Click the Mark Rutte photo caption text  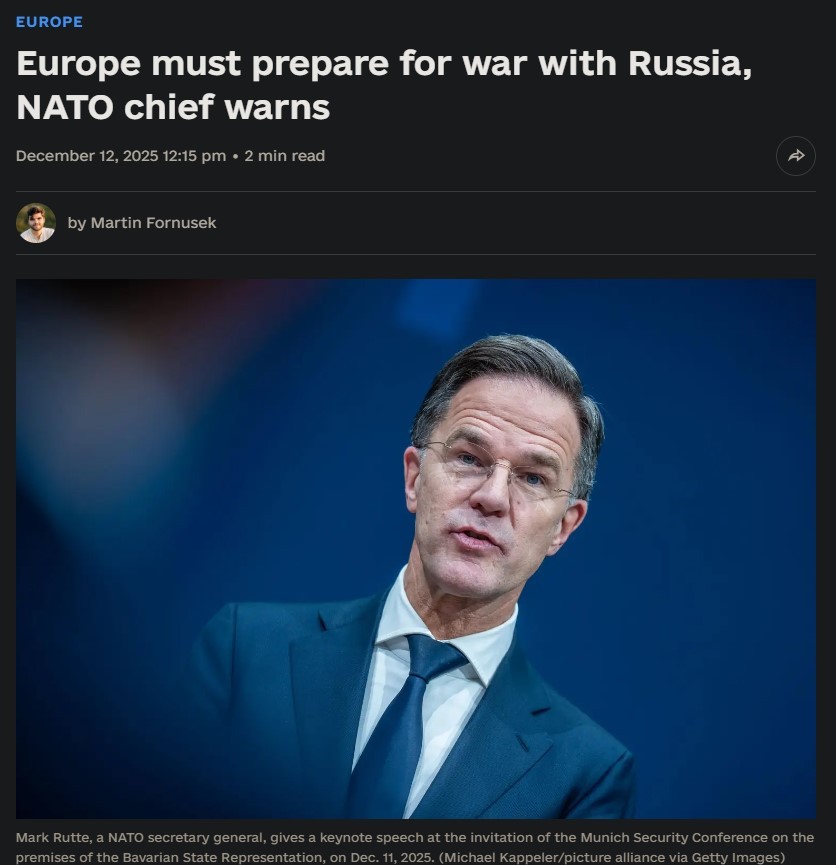pyautogui.click(x=415, y=847)
